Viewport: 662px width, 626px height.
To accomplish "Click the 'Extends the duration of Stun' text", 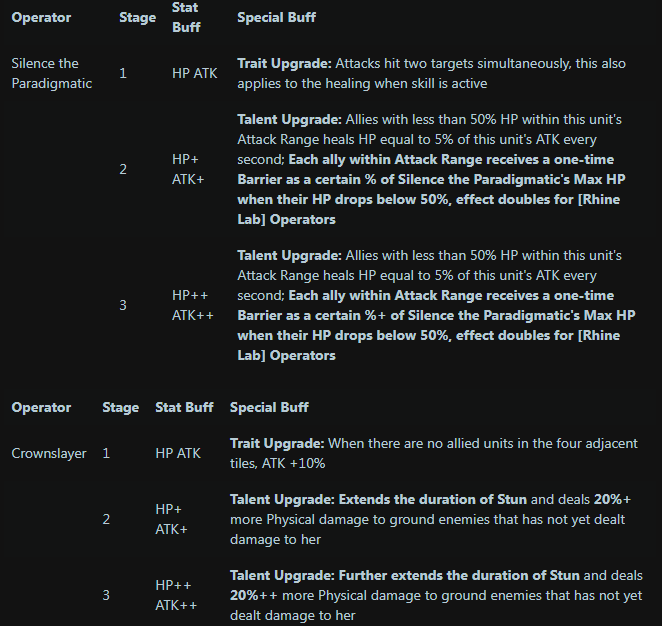I will 432,499.
